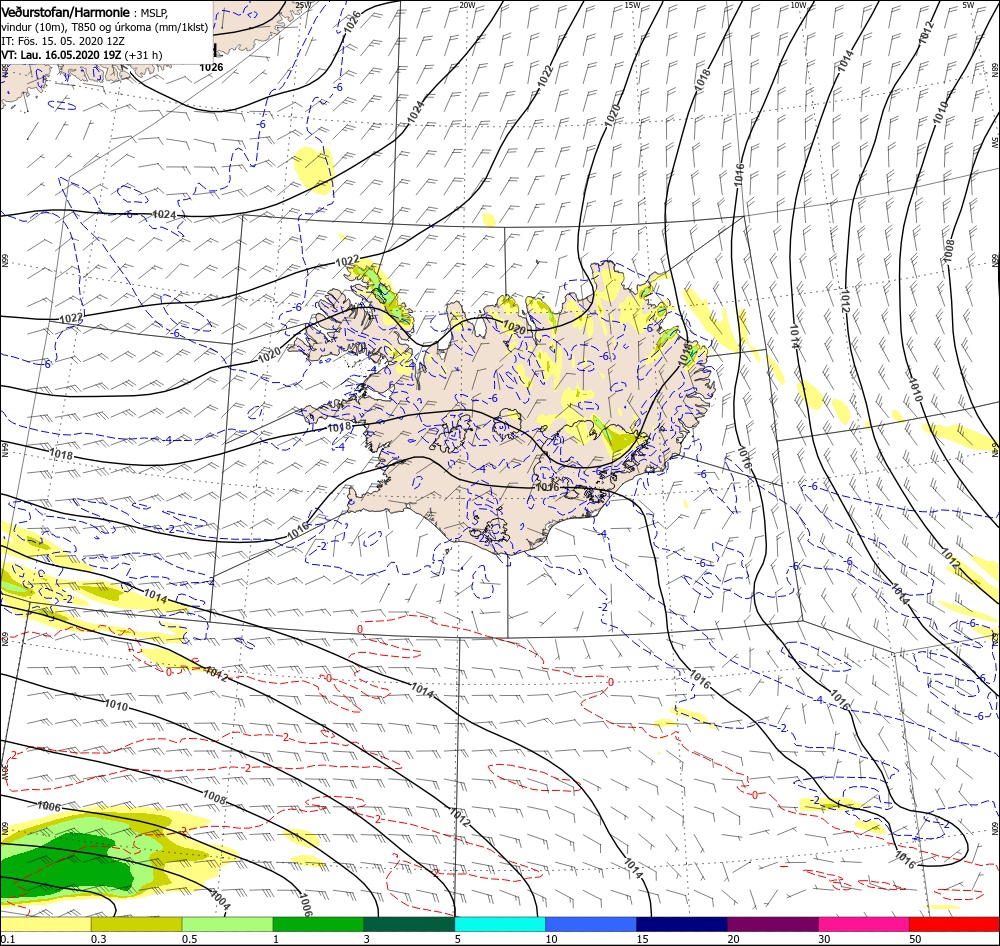The image size is (1000, 946).
Task: Click the 20W longitude label
Action: tap(467, 5)
